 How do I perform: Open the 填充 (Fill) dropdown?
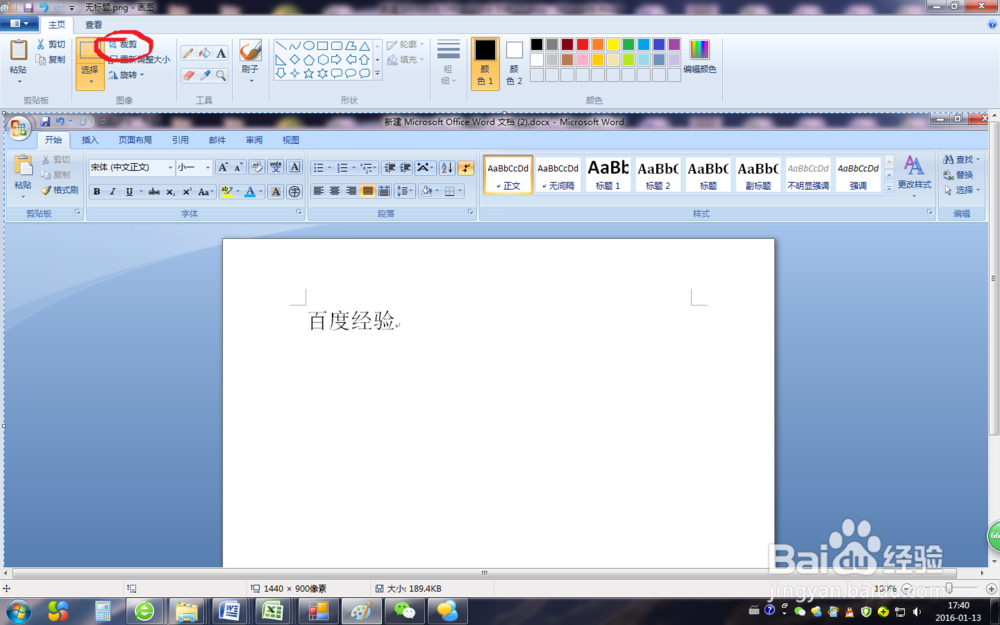(x=405, y=59)
